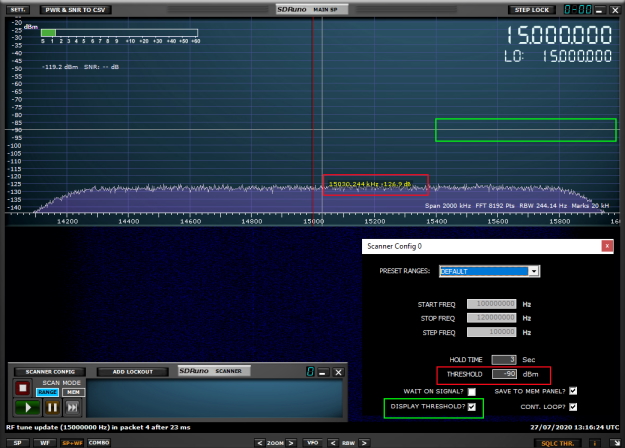Viewport: 625px width, 448px height.
Task: Start scanning with the green play button
Action: point(28,407)
